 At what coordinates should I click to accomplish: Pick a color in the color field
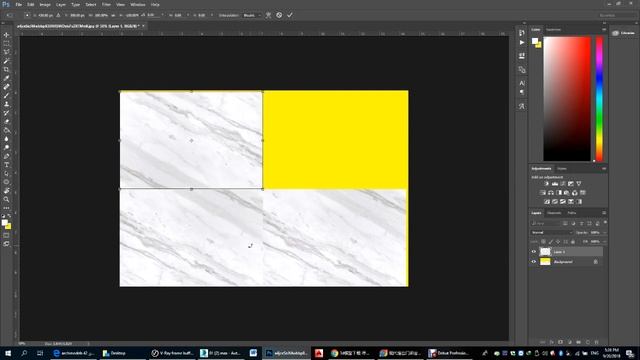[x=567, y=99]
